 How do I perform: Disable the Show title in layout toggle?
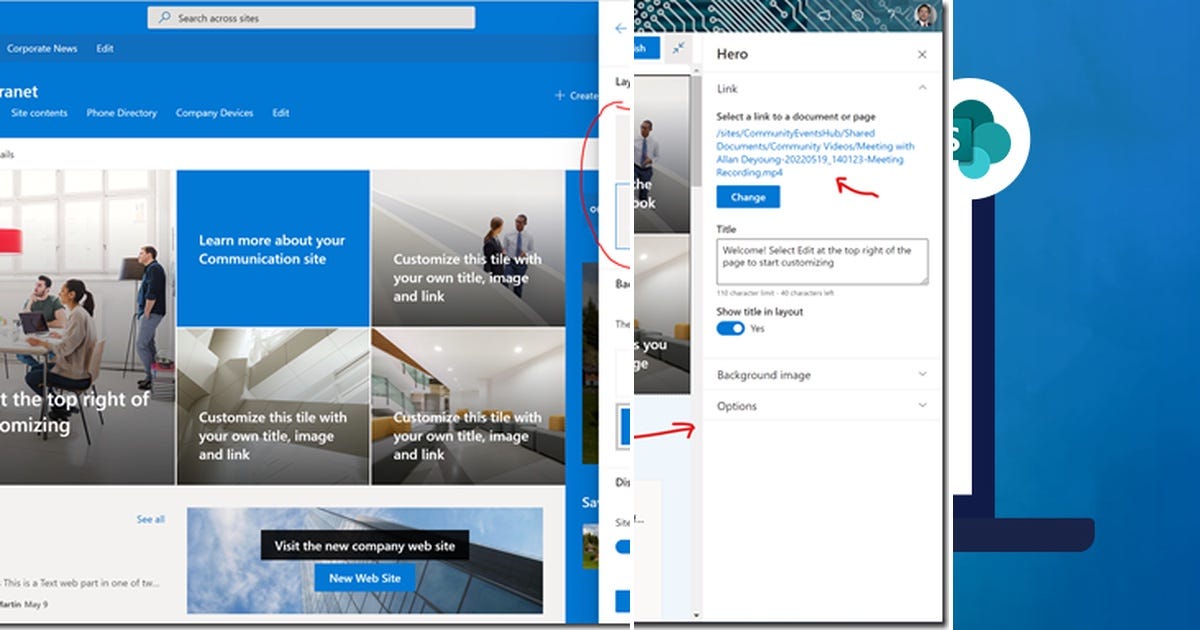coord(731,328)
